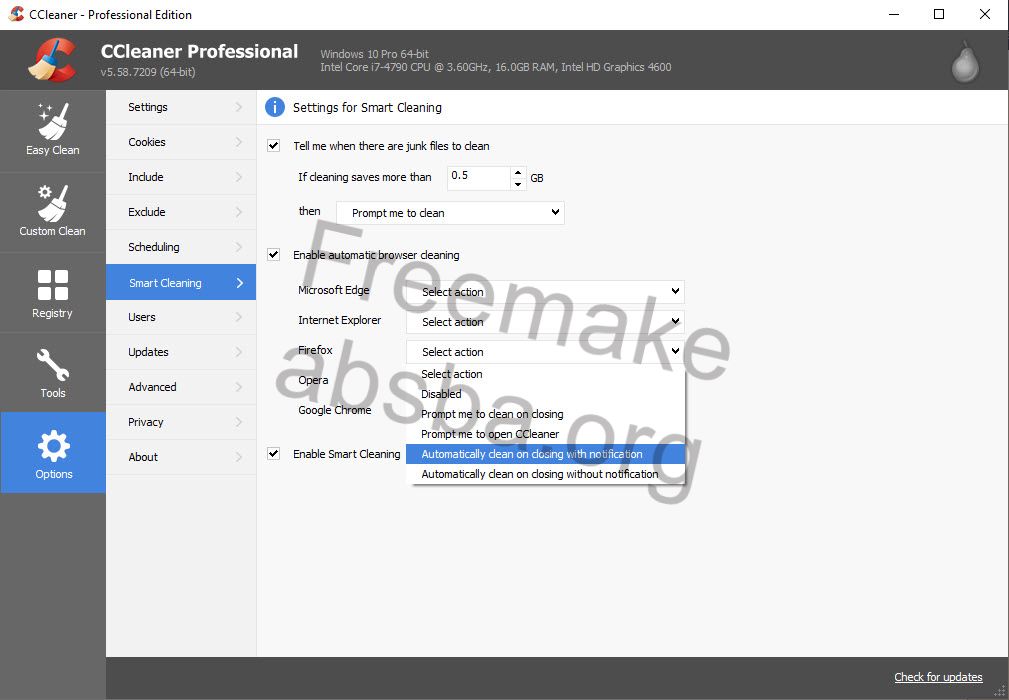Maximize the CCleaner window
This screenshot has height=700, width=1009.
[939, 14]
